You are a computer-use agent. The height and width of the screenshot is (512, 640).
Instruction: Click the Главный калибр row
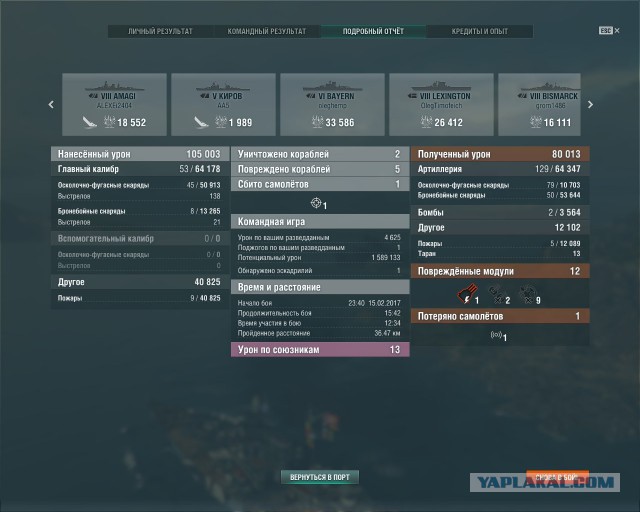tap(140, 169)
